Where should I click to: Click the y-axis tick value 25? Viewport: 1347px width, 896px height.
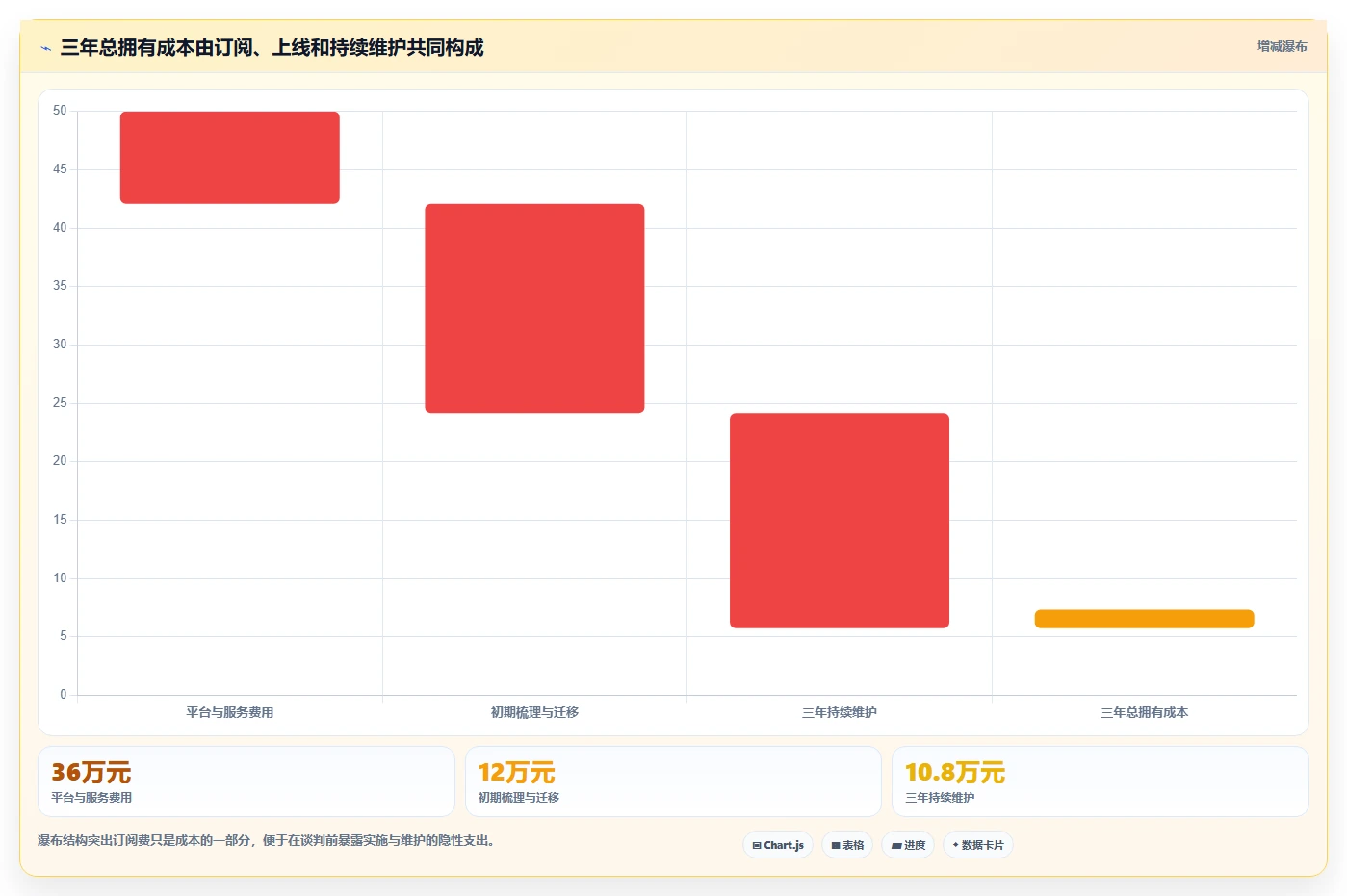[60, 403]
